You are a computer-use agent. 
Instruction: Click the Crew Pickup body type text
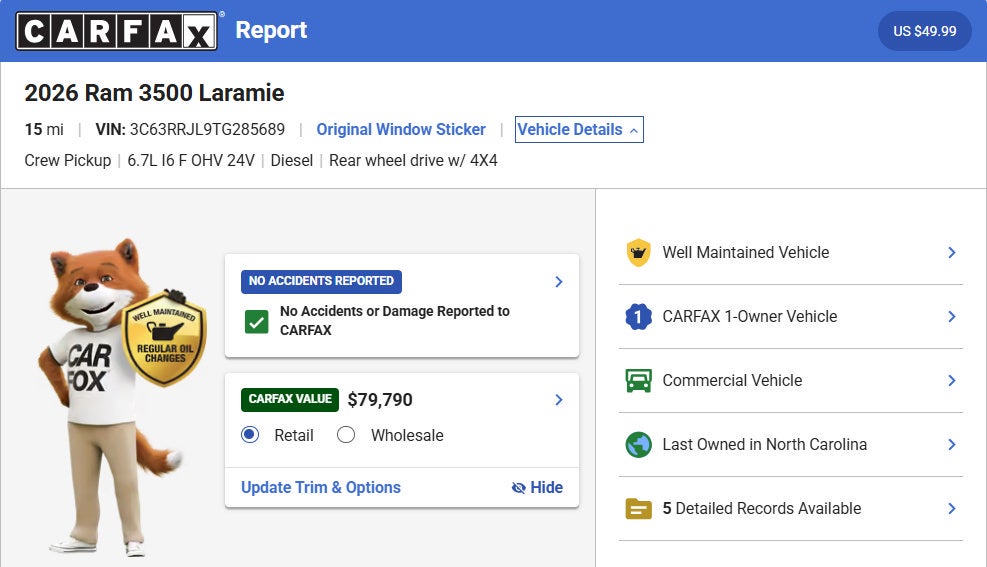pos(68,160)
